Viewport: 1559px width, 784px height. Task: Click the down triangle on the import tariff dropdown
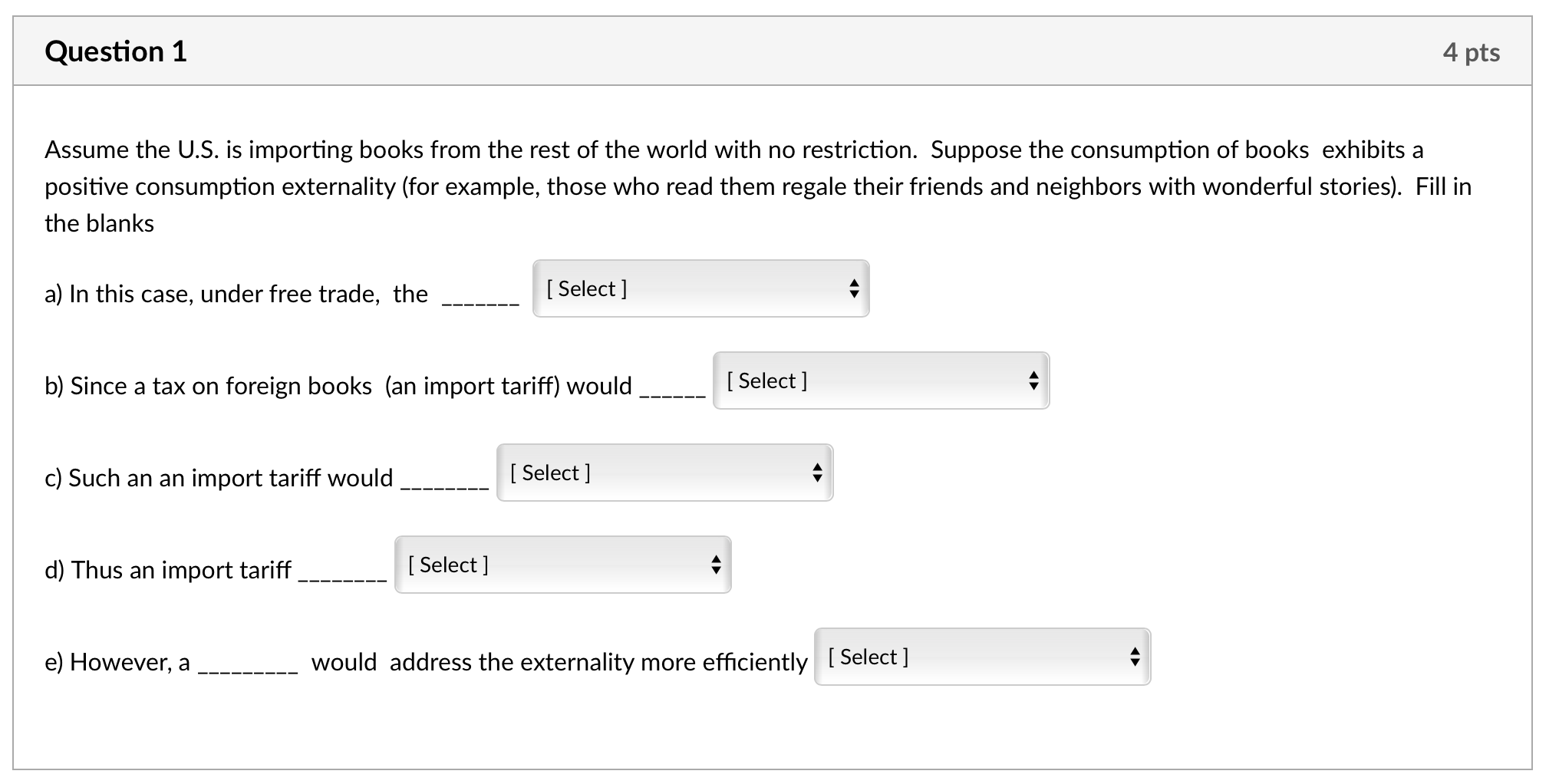click(715, 571)
